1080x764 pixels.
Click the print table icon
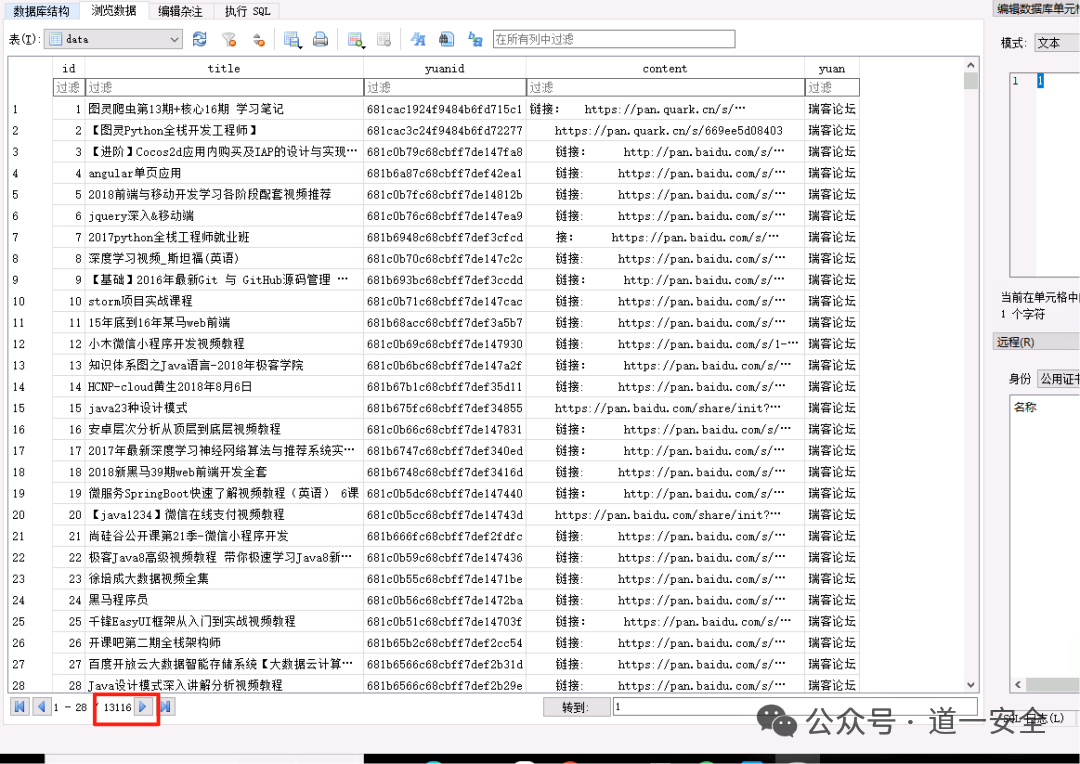pyautogui.click(x=320, y=39)
